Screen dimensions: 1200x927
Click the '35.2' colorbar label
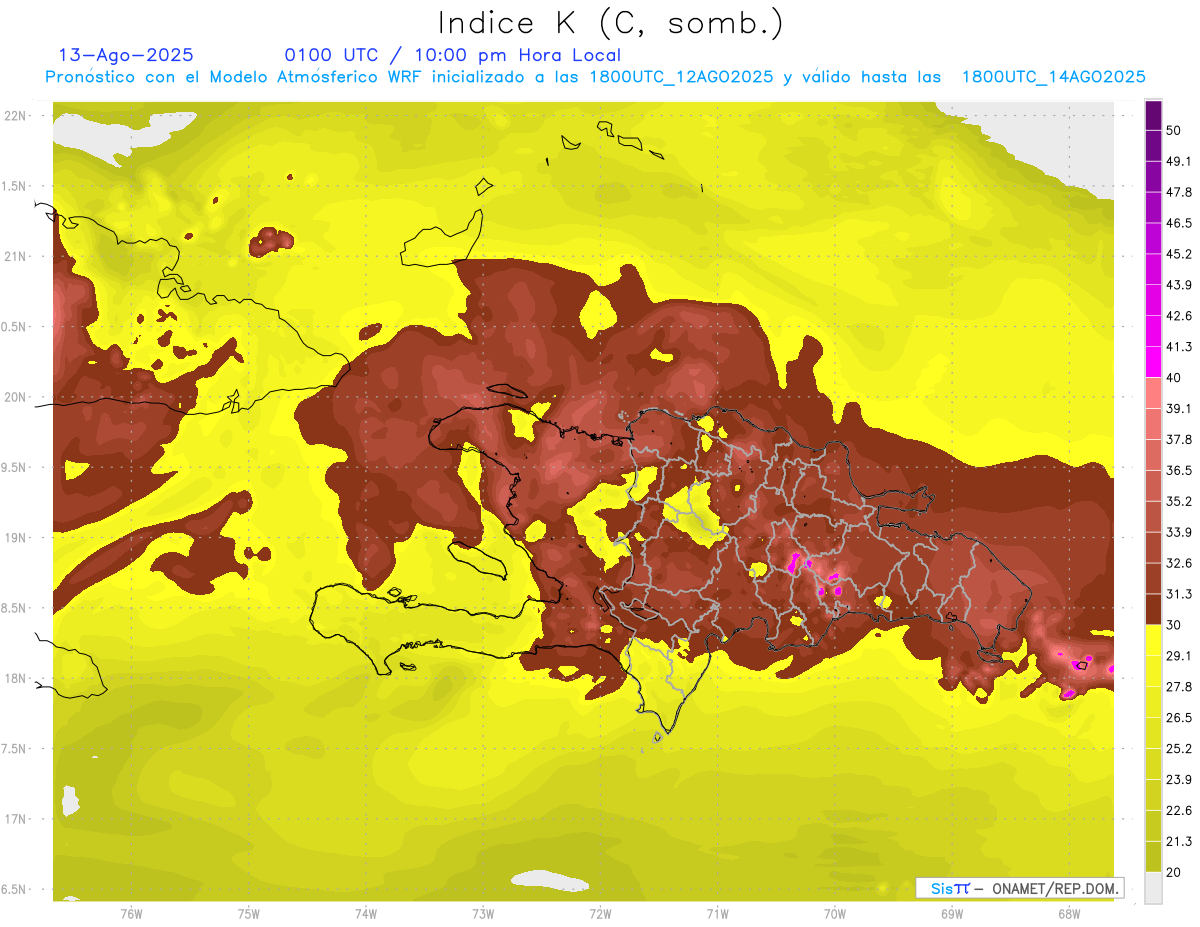(x=1179, y=501)
